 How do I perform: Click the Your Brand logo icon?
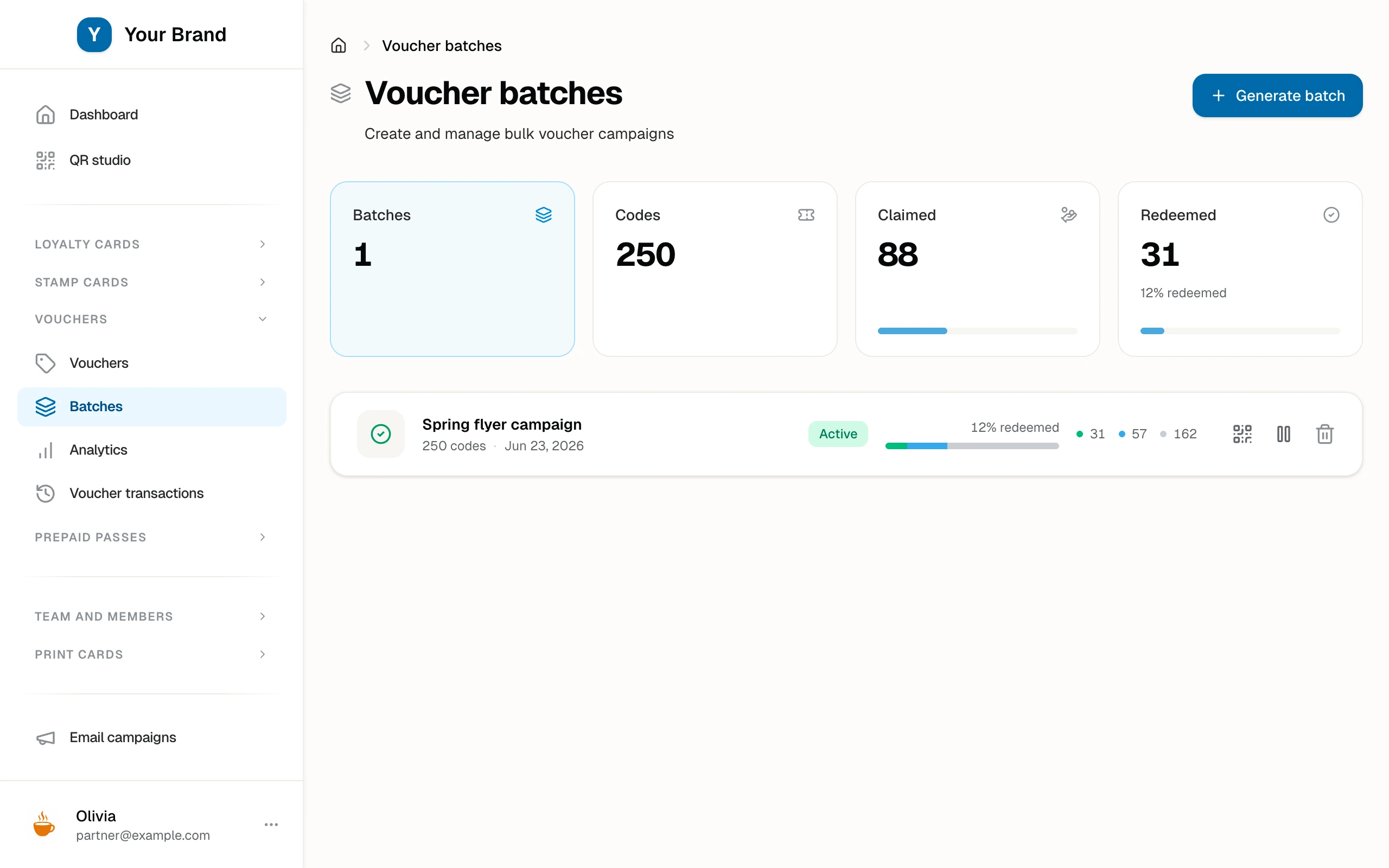coord(94,34)
